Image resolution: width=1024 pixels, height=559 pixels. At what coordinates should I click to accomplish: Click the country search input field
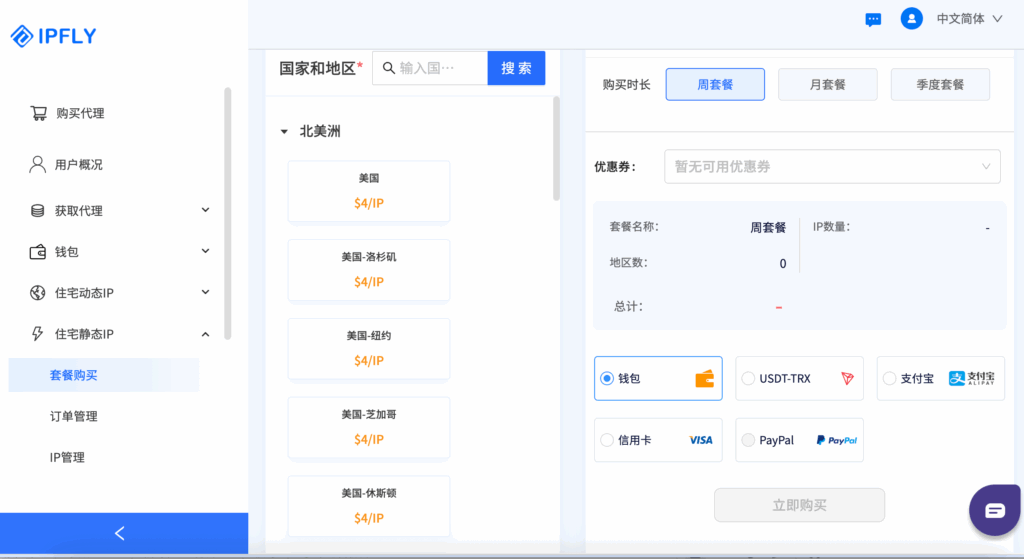tap(430, 68)
